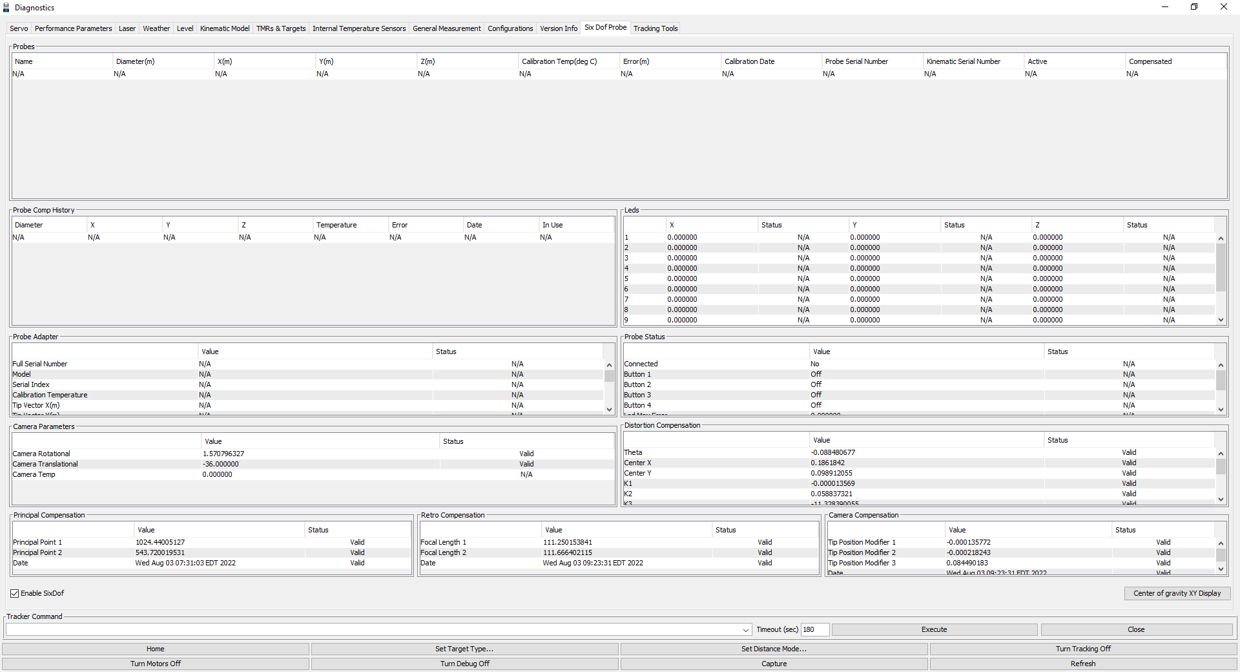
Task: Go to the Servo tab
Action: [19, 28]
